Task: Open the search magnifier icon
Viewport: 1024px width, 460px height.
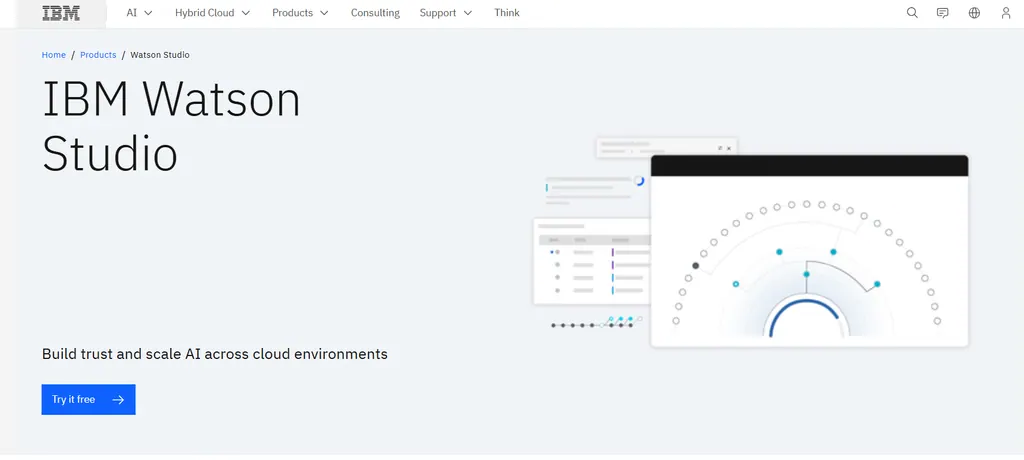Action: 912,13
